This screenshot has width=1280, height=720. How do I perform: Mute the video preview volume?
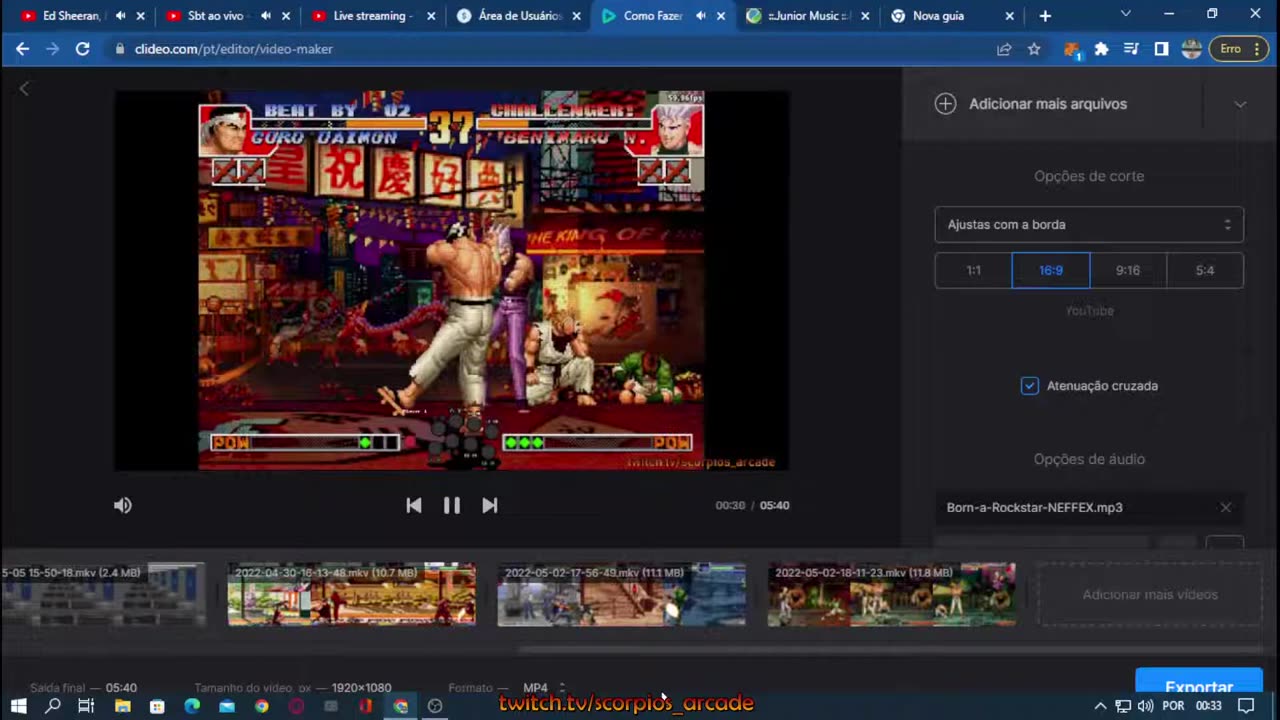[123, 506]
